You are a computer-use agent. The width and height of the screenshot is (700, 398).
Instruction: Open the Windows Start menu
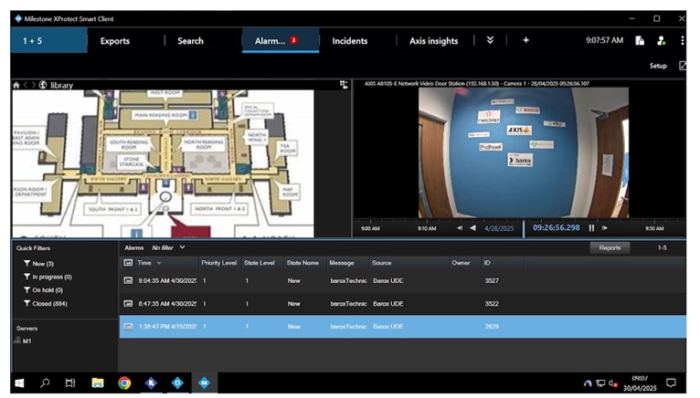click(19, 383)
